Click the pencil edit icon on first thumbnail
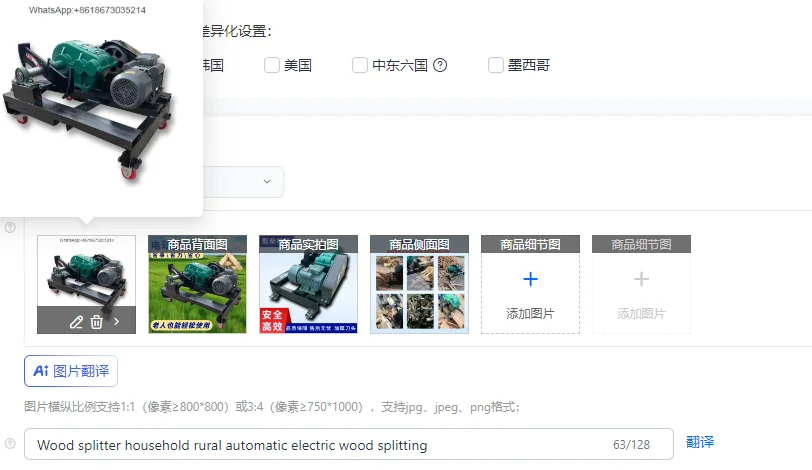This screenshot has height=470, width=812. [x=76, y=322]
